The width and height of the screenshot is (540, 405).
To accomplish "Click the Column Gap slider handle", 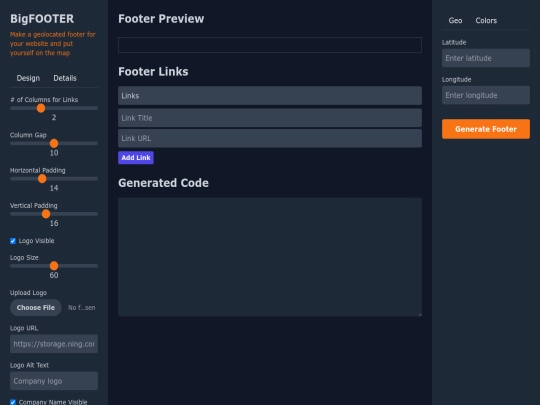I will click(54, 143).
